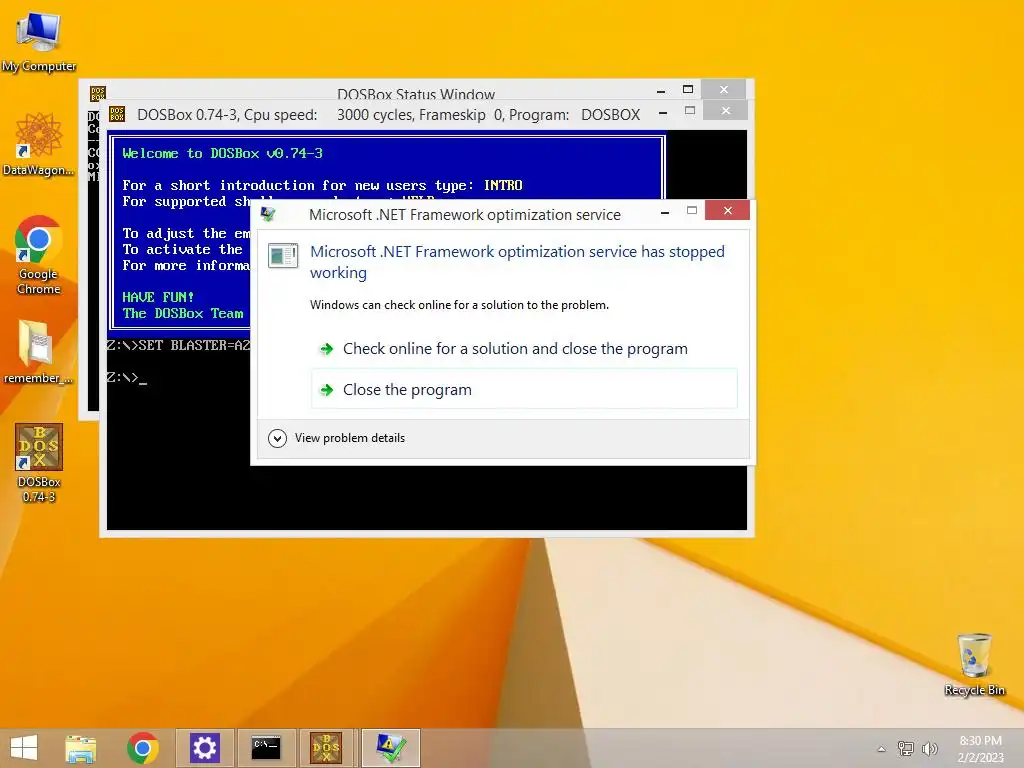Choose Close the program option
The height and width of the screenshot is (768, 1024).
pos(524,389)
